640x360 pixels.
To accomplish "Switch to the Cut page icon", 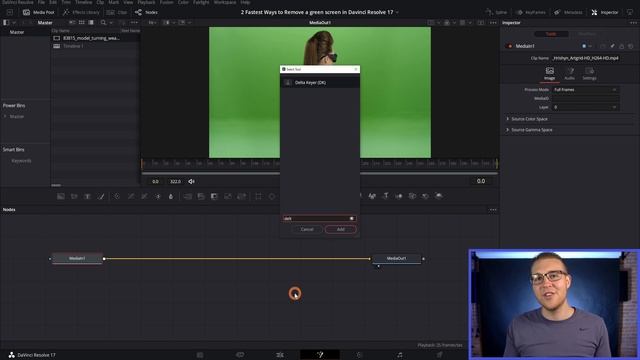I will click(240, 355).
